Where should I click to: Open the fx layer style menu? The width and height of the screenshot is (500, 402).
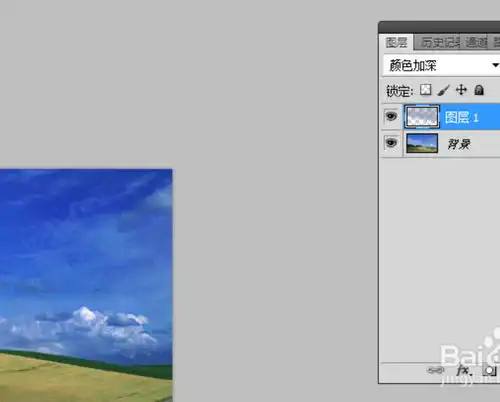coord(464,370)
